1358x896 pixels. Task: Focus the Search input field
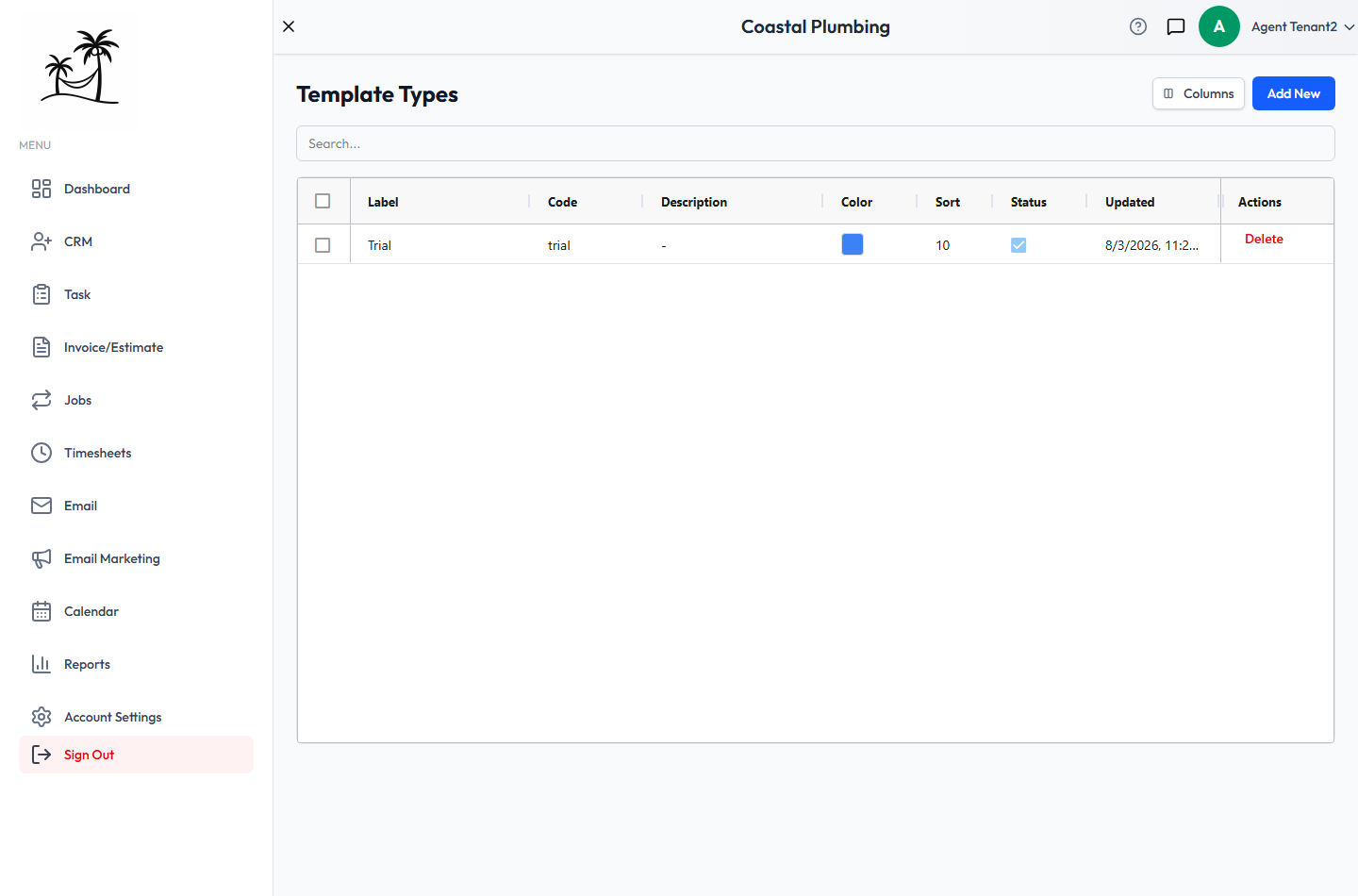816,143
